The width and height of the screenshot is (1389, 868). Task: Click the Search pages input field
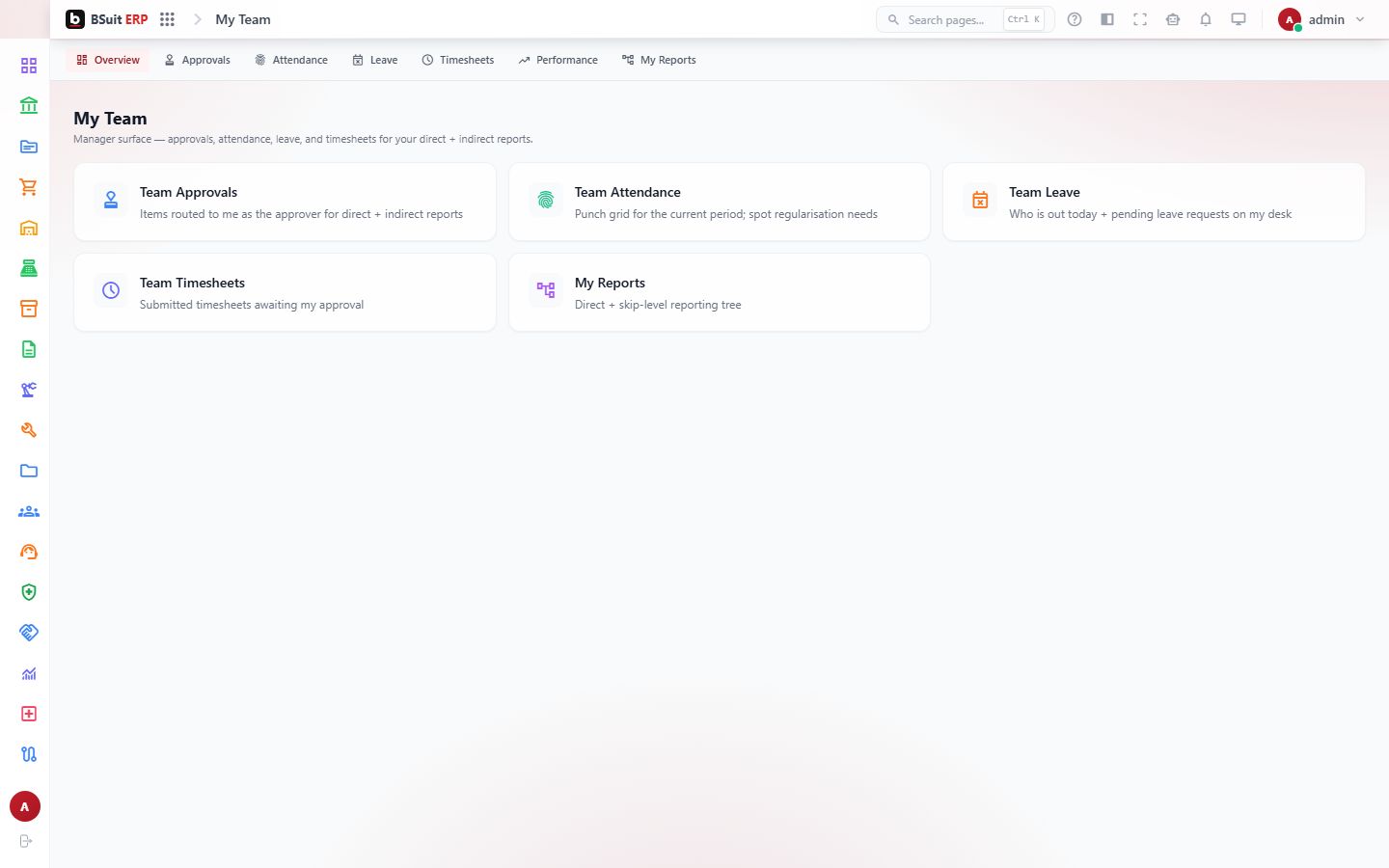pos(965,19)
